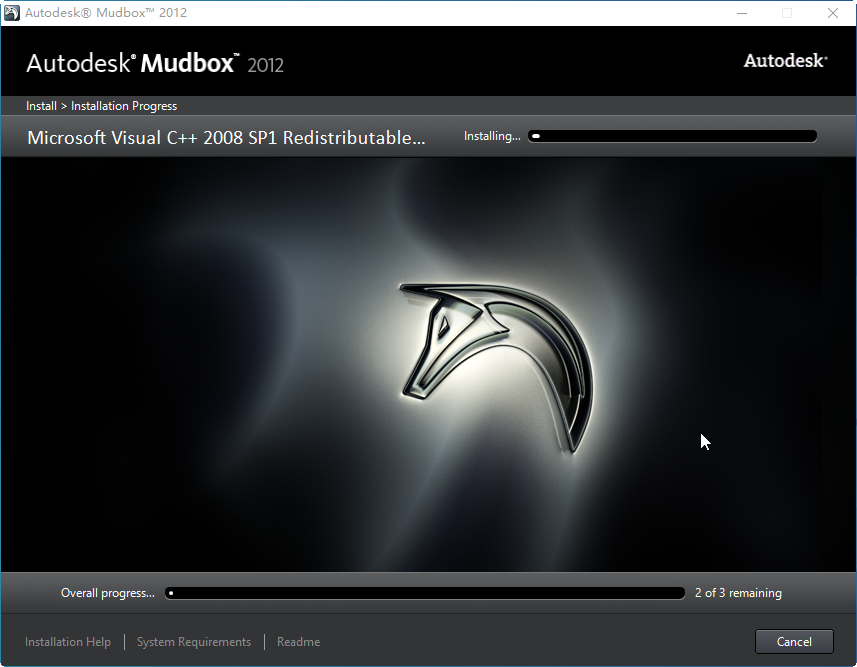Click the "Overall progress..." label
The width and height of the screenshot is (857, 667).
pos(108,593)
